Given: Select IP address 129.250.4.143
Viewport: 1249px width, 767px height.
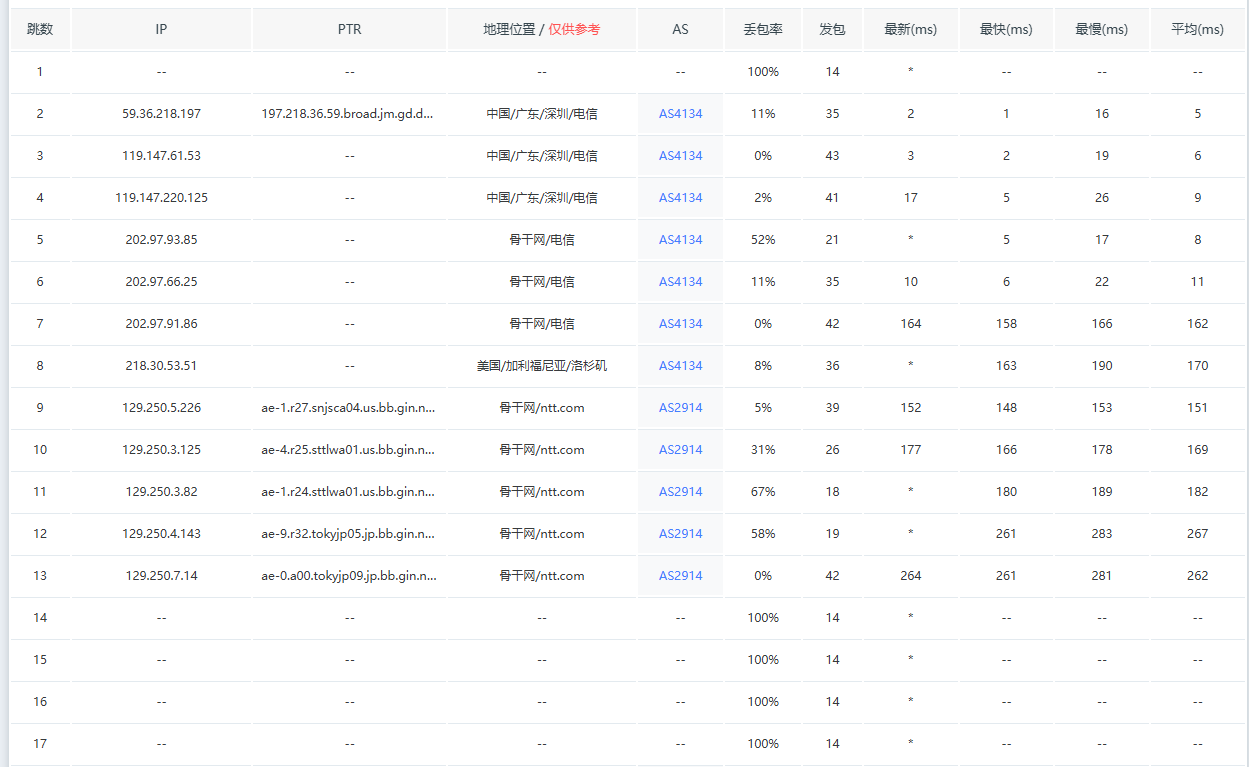Looking at the screenshot, I should (161, 534).
